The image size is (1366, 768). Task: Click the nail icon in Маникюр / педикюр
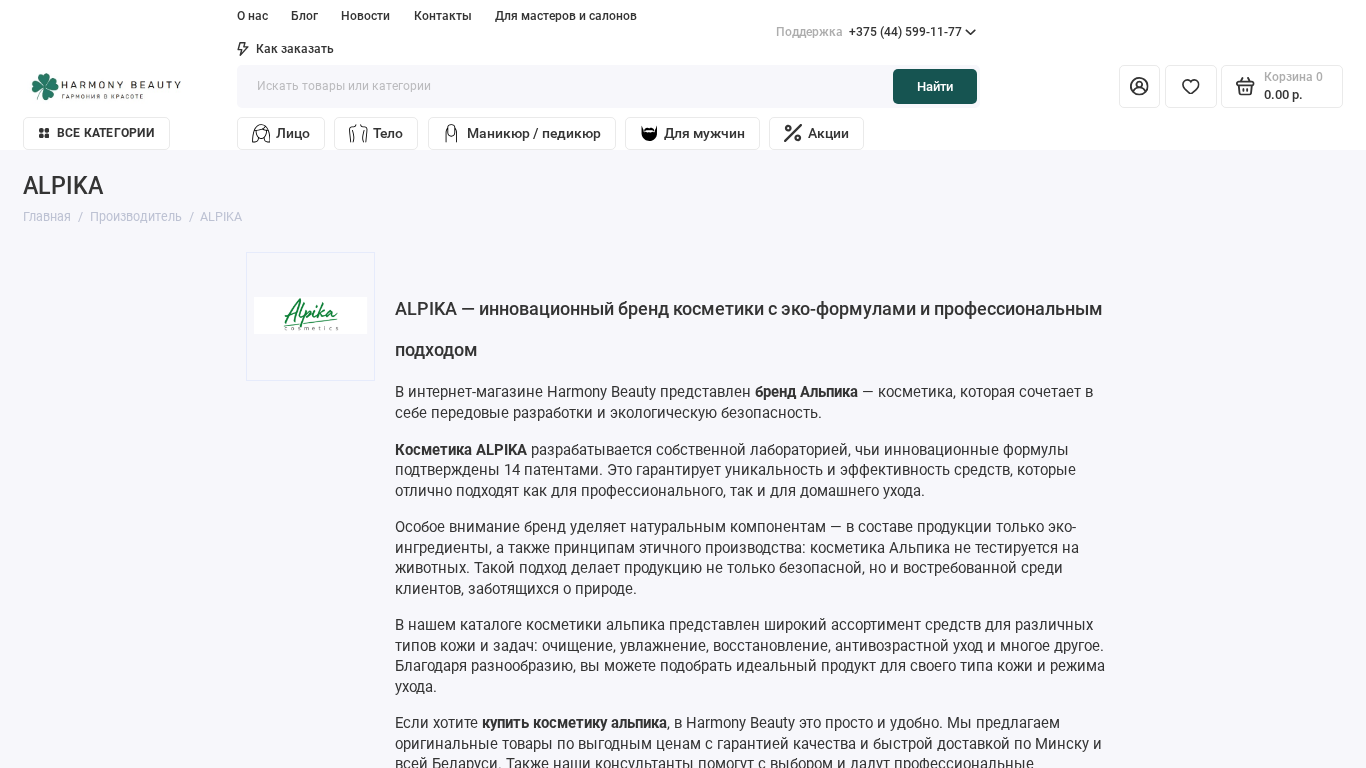451,133
